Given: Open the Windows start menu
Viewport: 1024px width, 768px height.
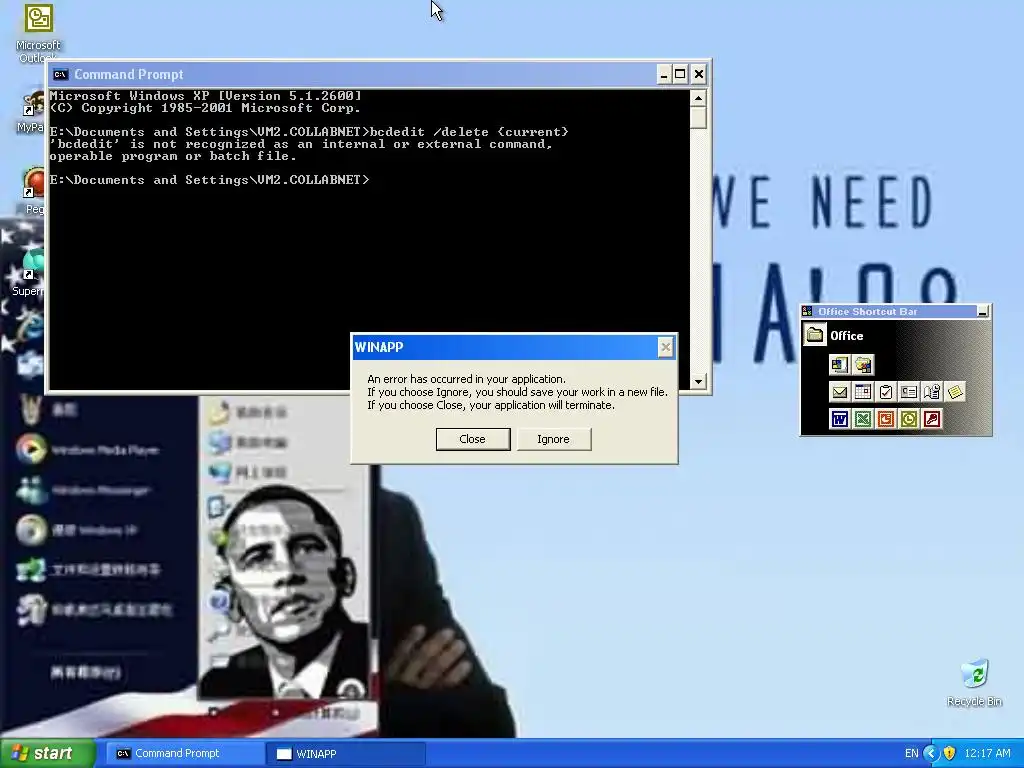Looking at the screenshot, I should point(47,754).
